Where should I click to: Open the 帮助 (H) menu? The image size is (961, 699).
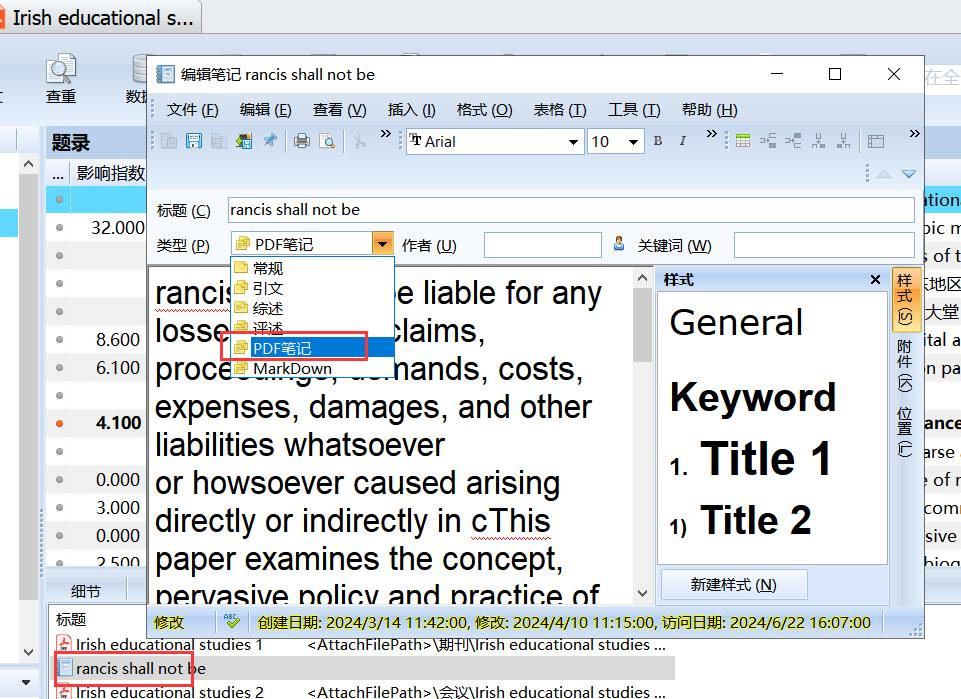point(709,110)
